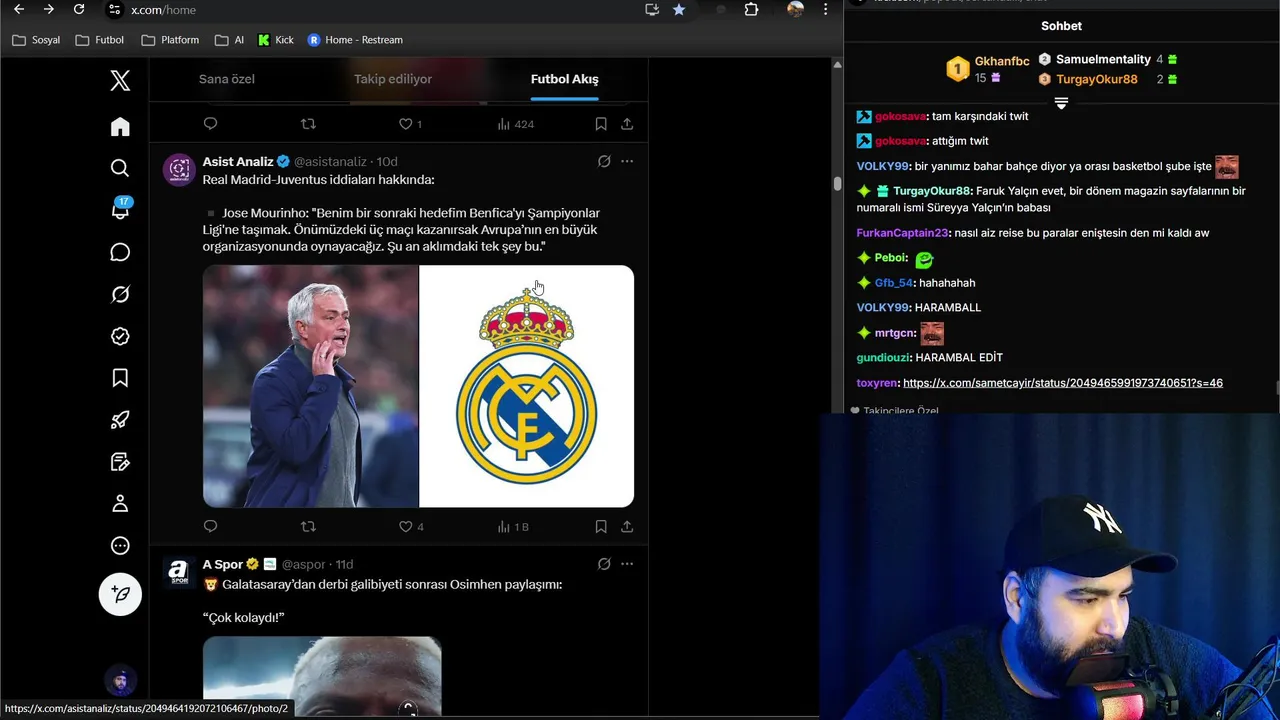Repost the Asist Analiz Mourinho post

[308, 526]
